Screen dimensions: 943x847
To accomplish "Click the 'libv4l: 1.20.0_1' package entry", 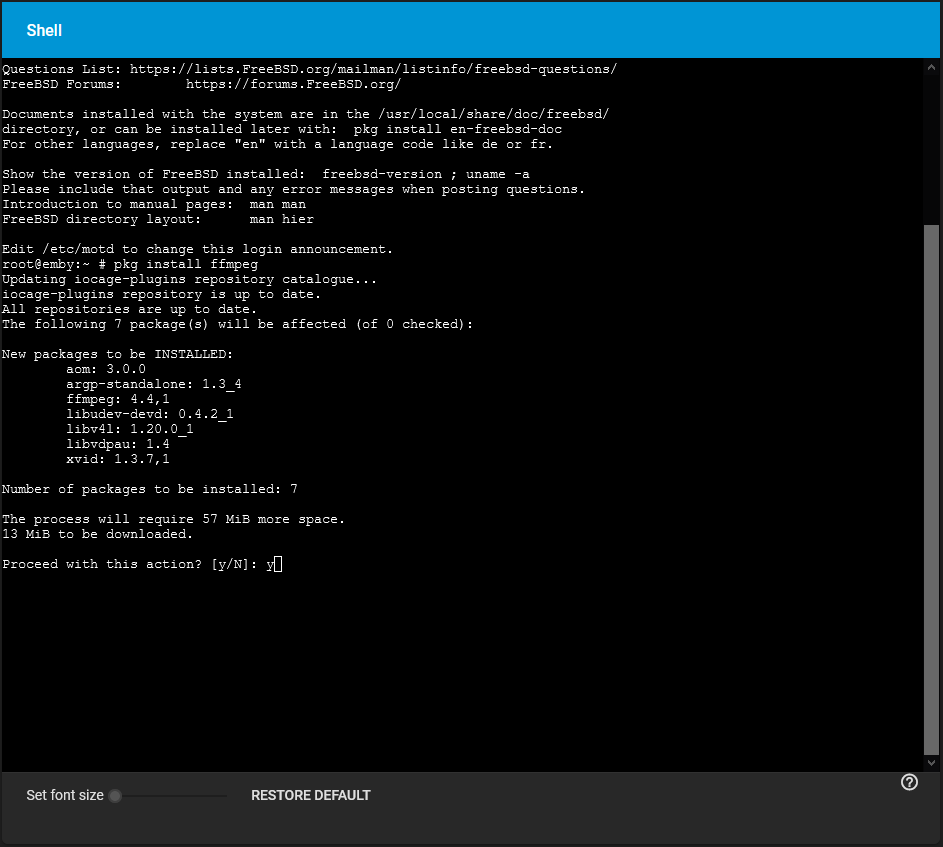I will click(130, 429).
